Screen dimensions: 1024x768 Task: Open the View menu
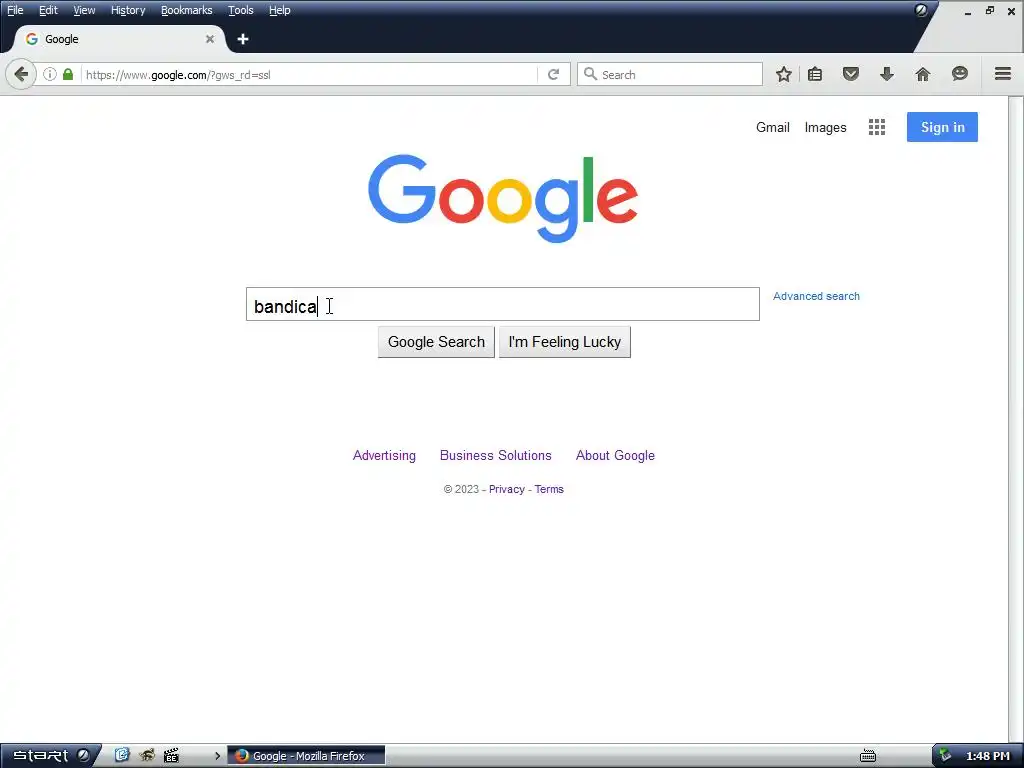84,10
